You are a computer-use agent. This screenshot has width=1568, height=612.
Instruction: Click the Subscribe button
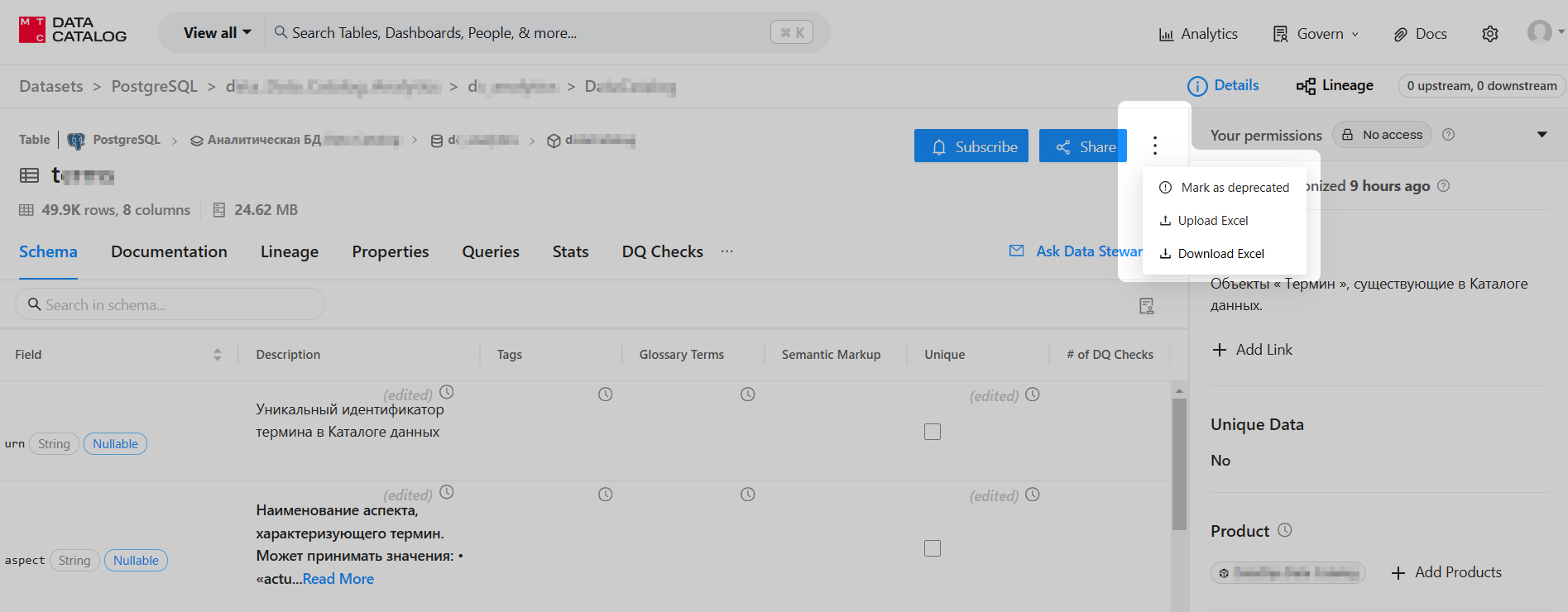(971, 146)
